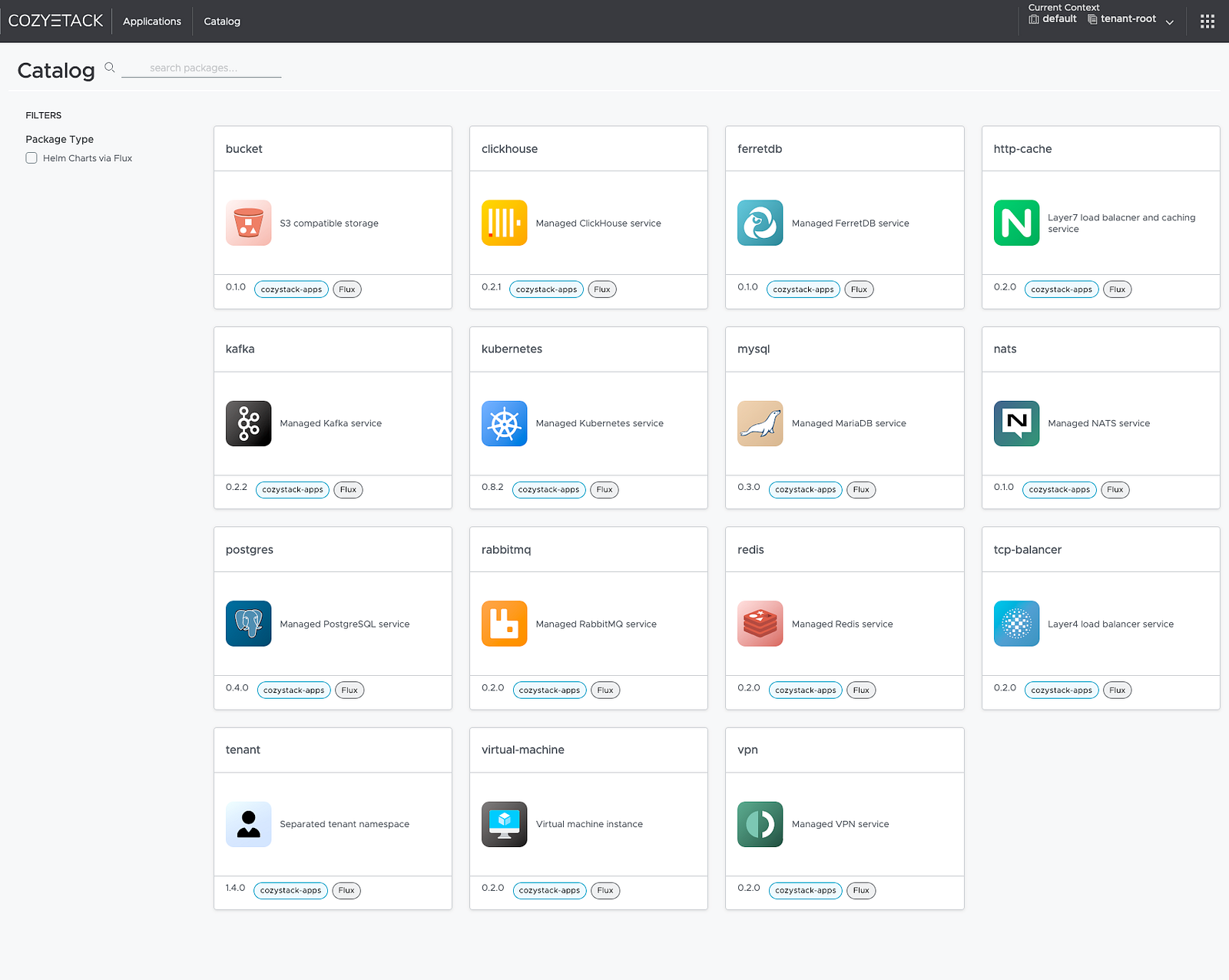The width and height of the screenshot is (1229, 980).
Task: Click the PostgreSQL elephant icon
Action: click(248, 624)
